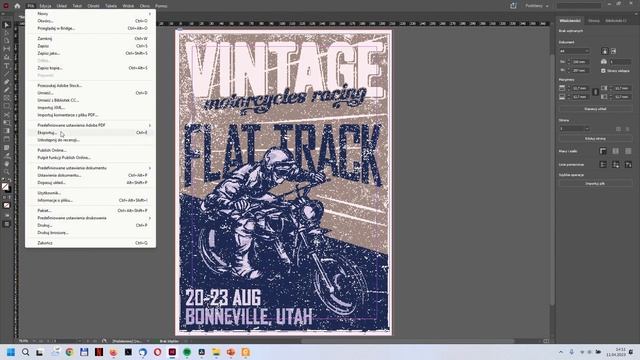Click the Edytuj stronę button
The height and width of the screenshot is (360, 640).
595,139
